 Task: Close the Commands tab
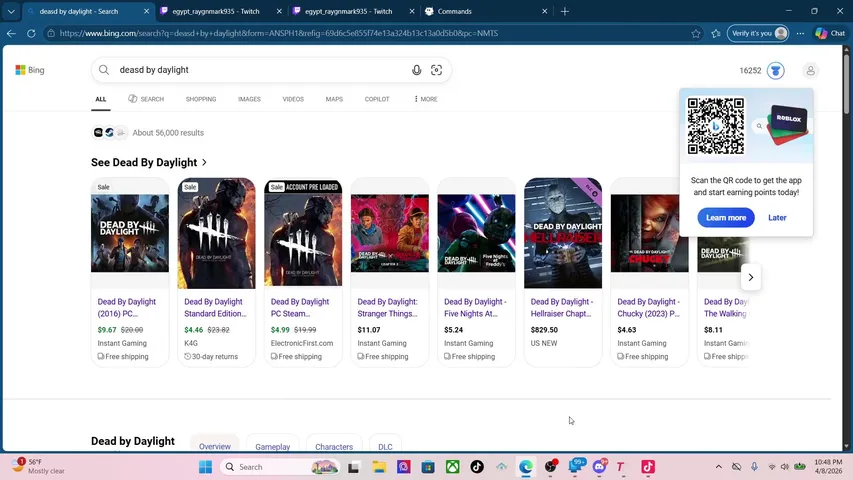[x=545, y=11]
